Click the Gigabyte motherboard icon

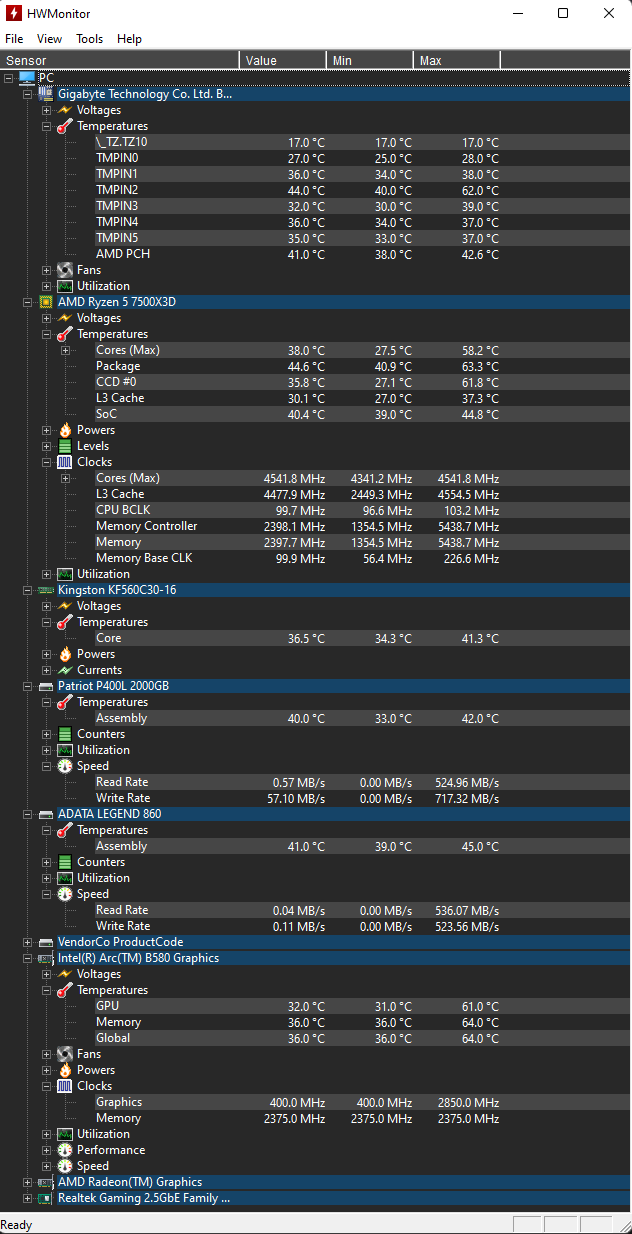(x=46, y=94)
